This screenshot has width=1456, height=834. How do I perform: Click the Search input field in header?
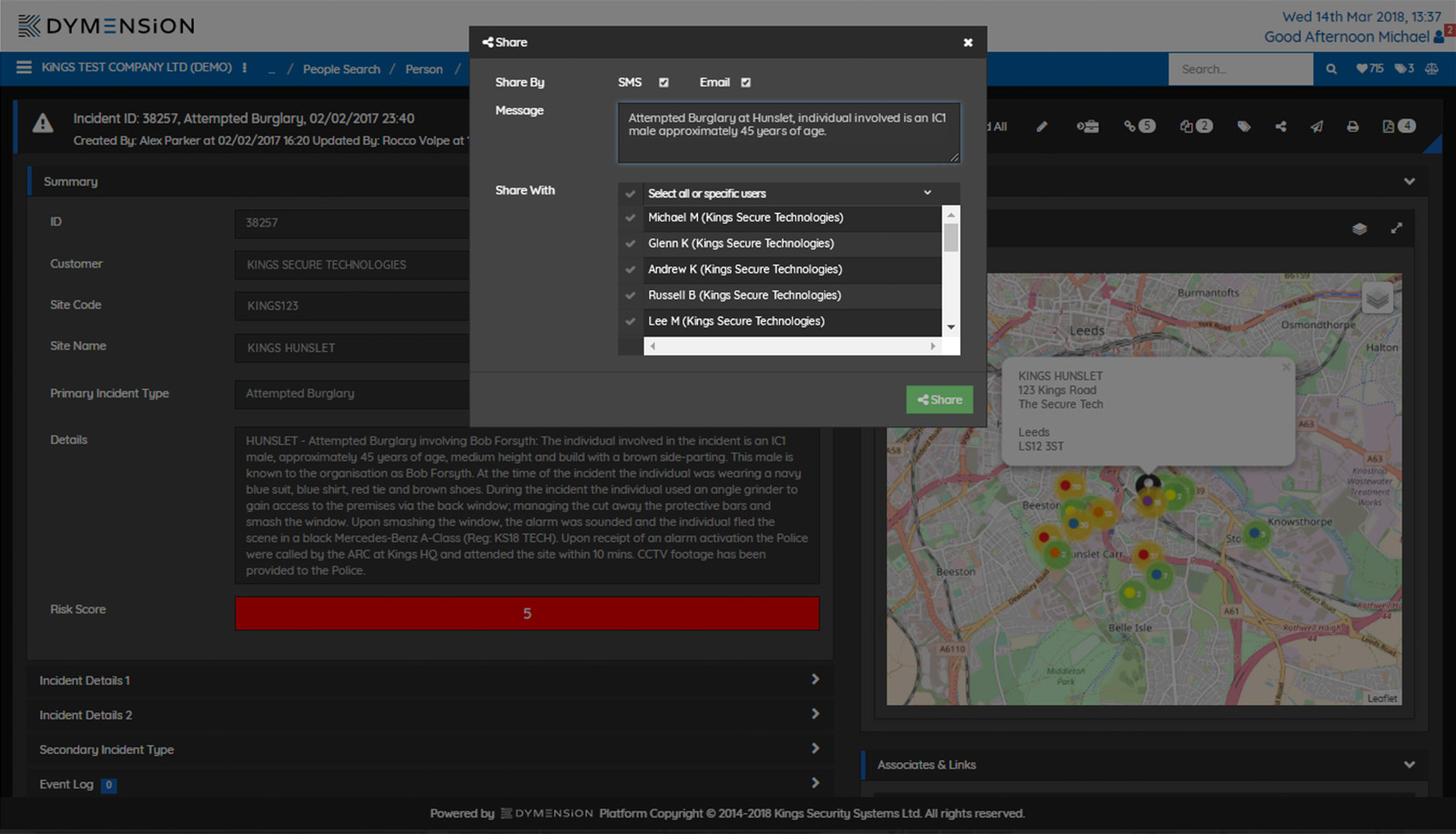(1240, 69)
